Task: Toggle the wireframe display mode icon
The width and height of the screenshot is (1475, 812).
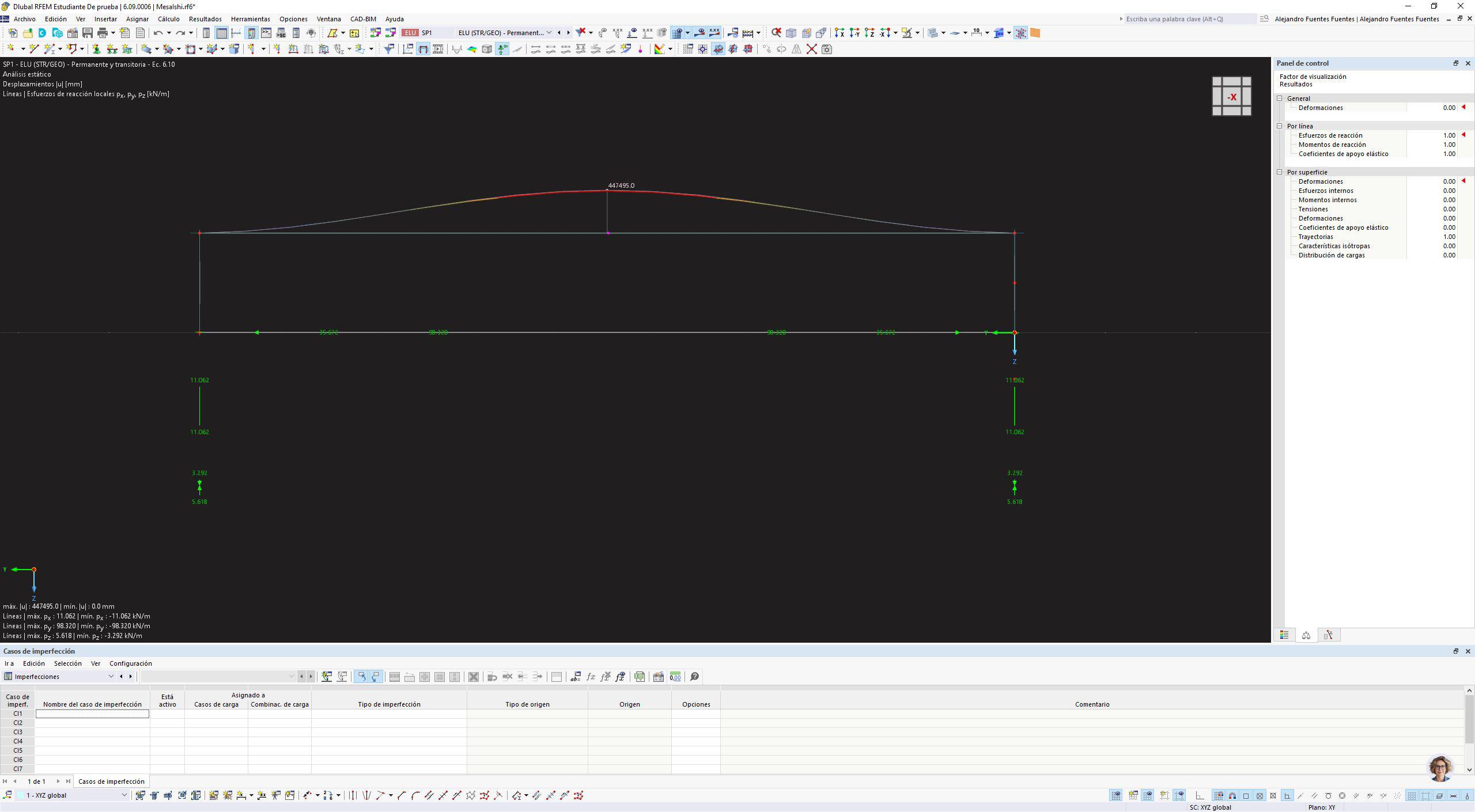Action: click(x=821, y=33)
